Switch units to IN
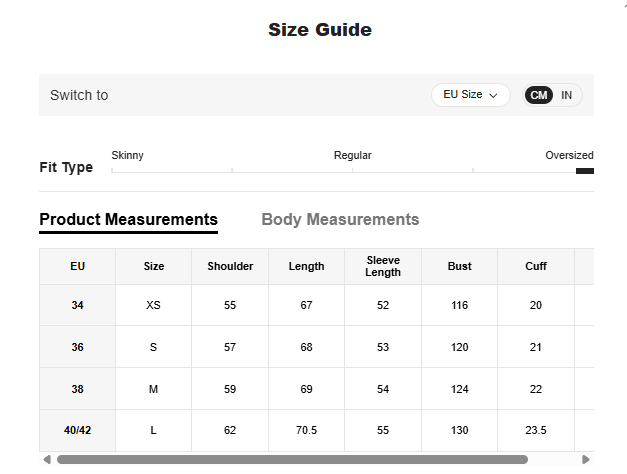This screenshot has height=474, width=627. tap(566, 95)
